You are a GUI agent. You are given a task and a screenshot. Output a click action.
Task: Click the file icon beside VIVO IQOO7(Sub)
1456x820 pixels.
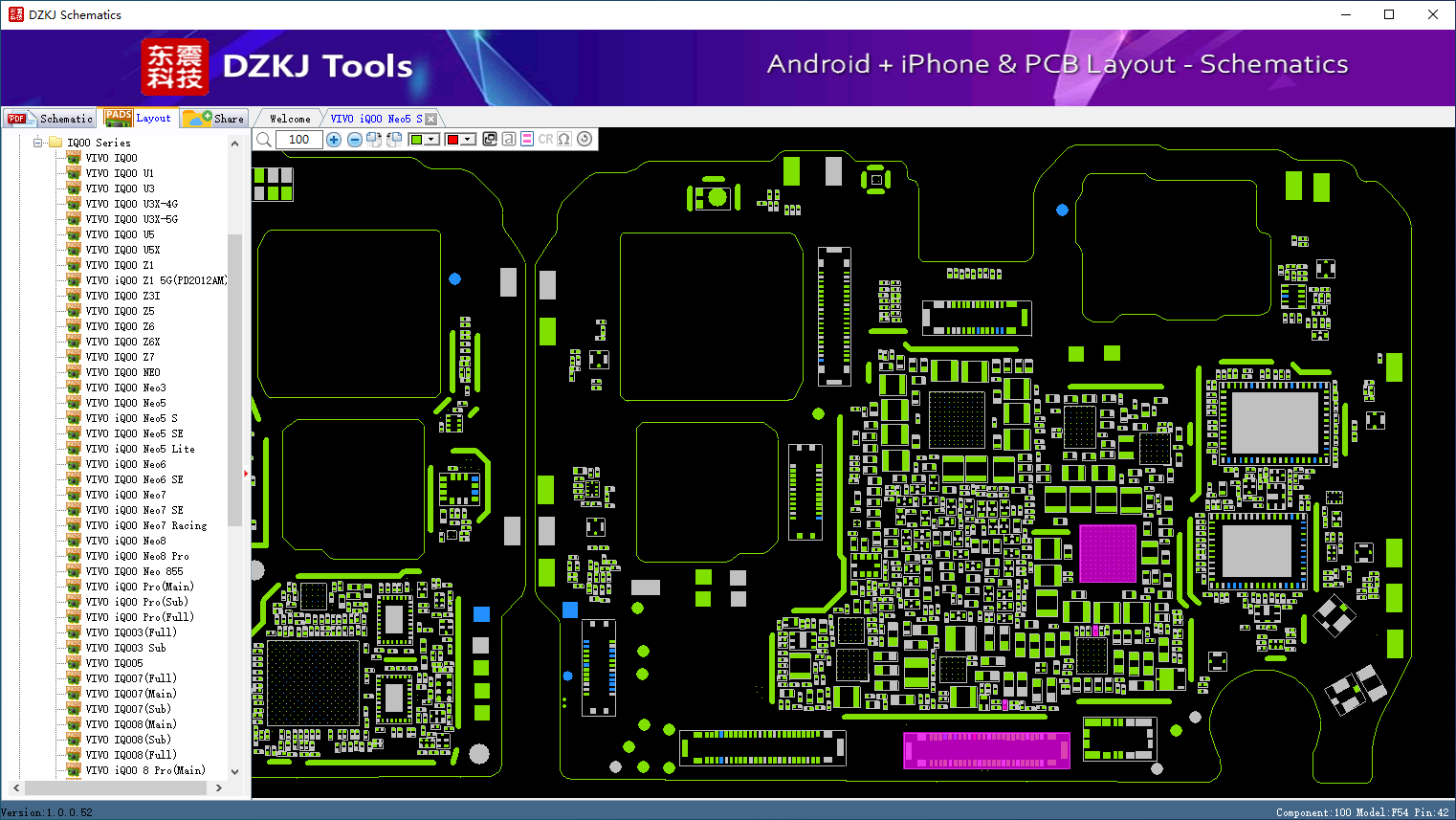coord(74,709)
